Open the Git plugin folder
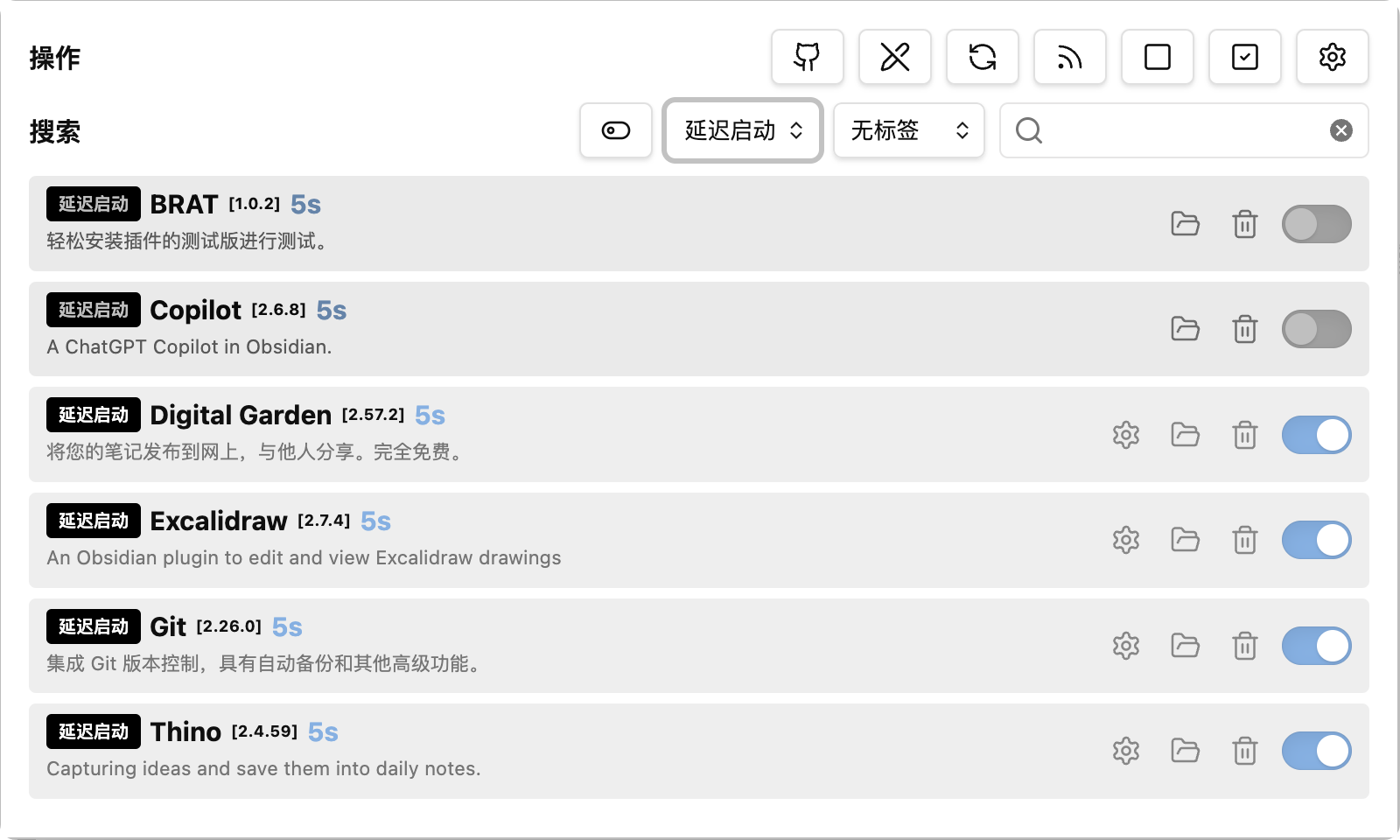1400x840 pixels. [1185, 646]
